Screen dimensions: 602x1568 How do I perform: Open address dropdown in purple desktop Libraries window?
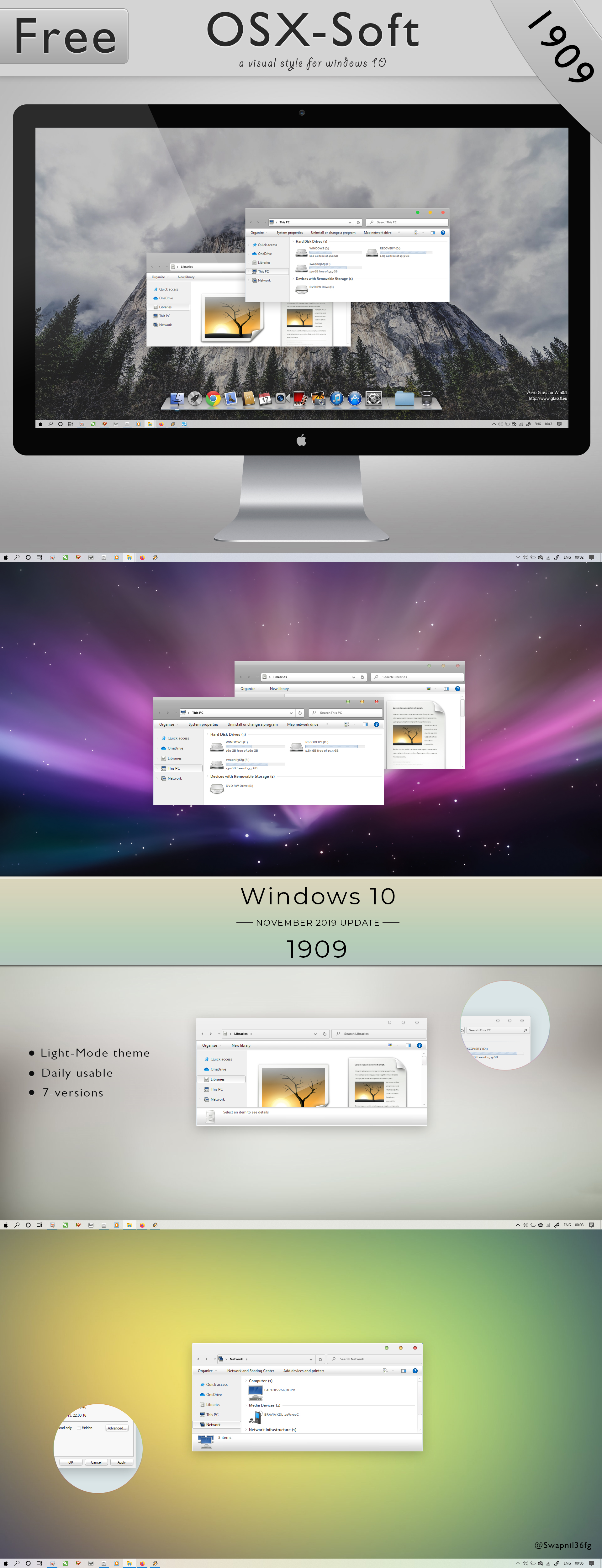click(x=354, y=677)
